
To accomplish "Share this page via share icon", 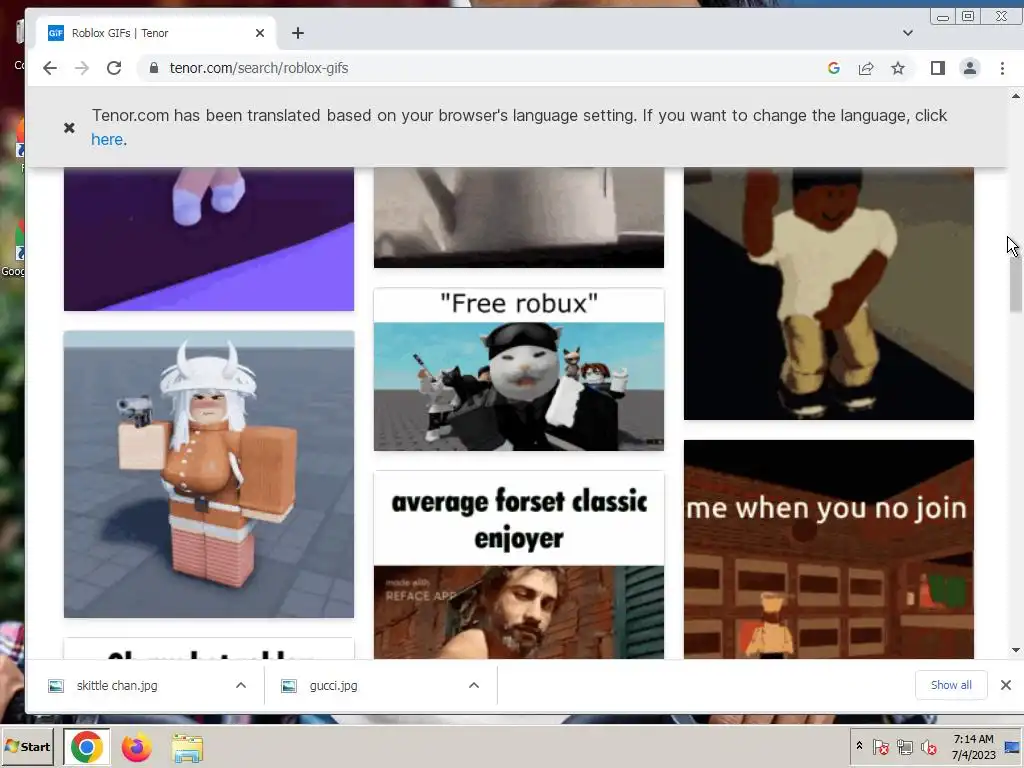I will tap(866, 68).
